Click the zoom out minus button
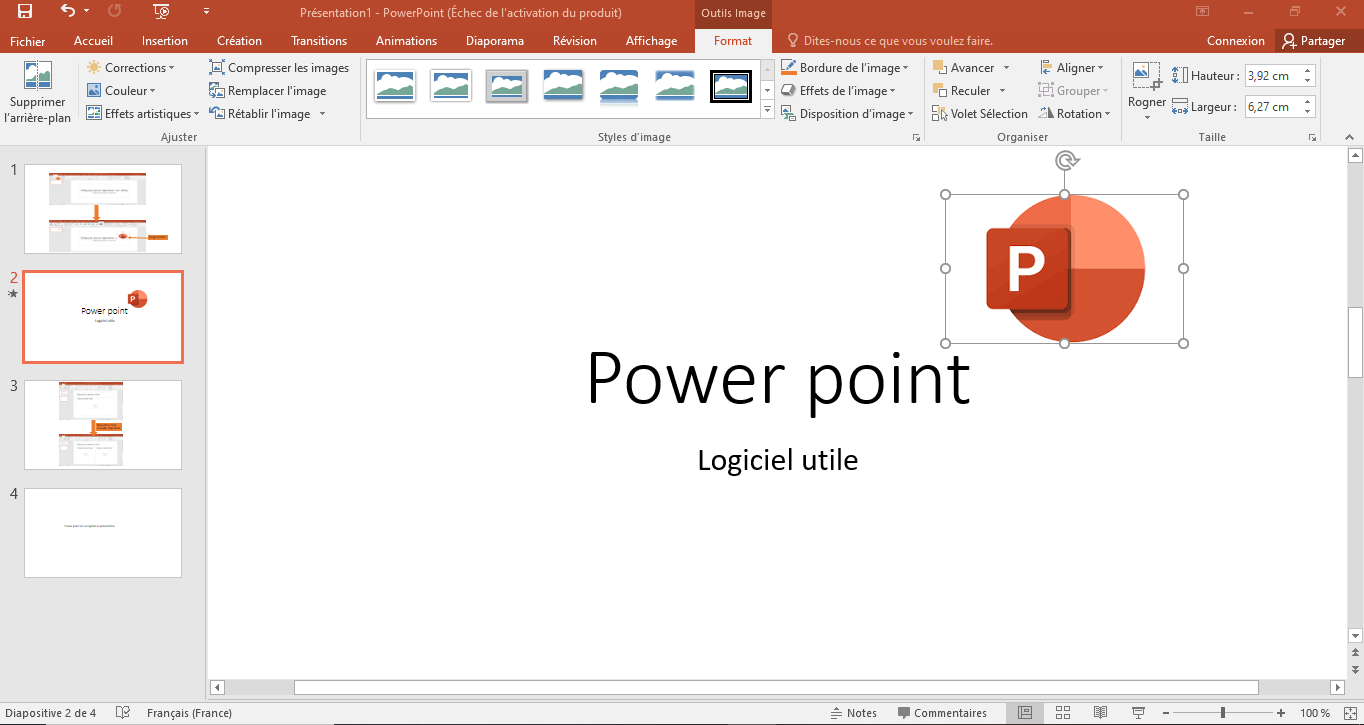Image resolution: width=1364 pixels, height=725 pixels. (x=1165, y=713)
